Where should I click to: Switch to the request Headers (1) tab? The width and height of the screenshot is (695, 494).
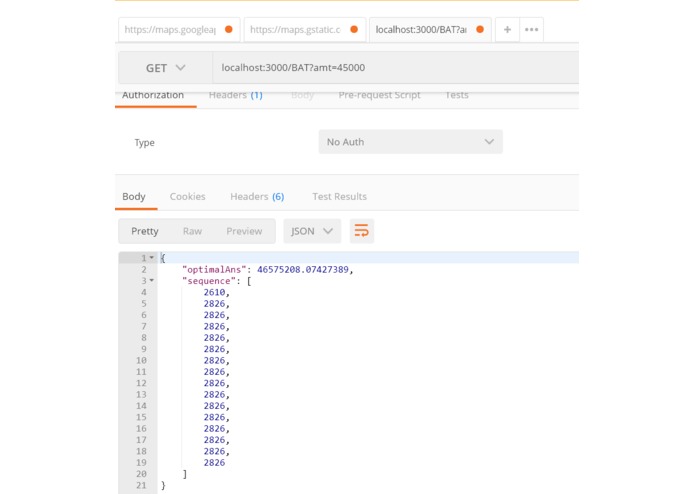click(236, 95)
